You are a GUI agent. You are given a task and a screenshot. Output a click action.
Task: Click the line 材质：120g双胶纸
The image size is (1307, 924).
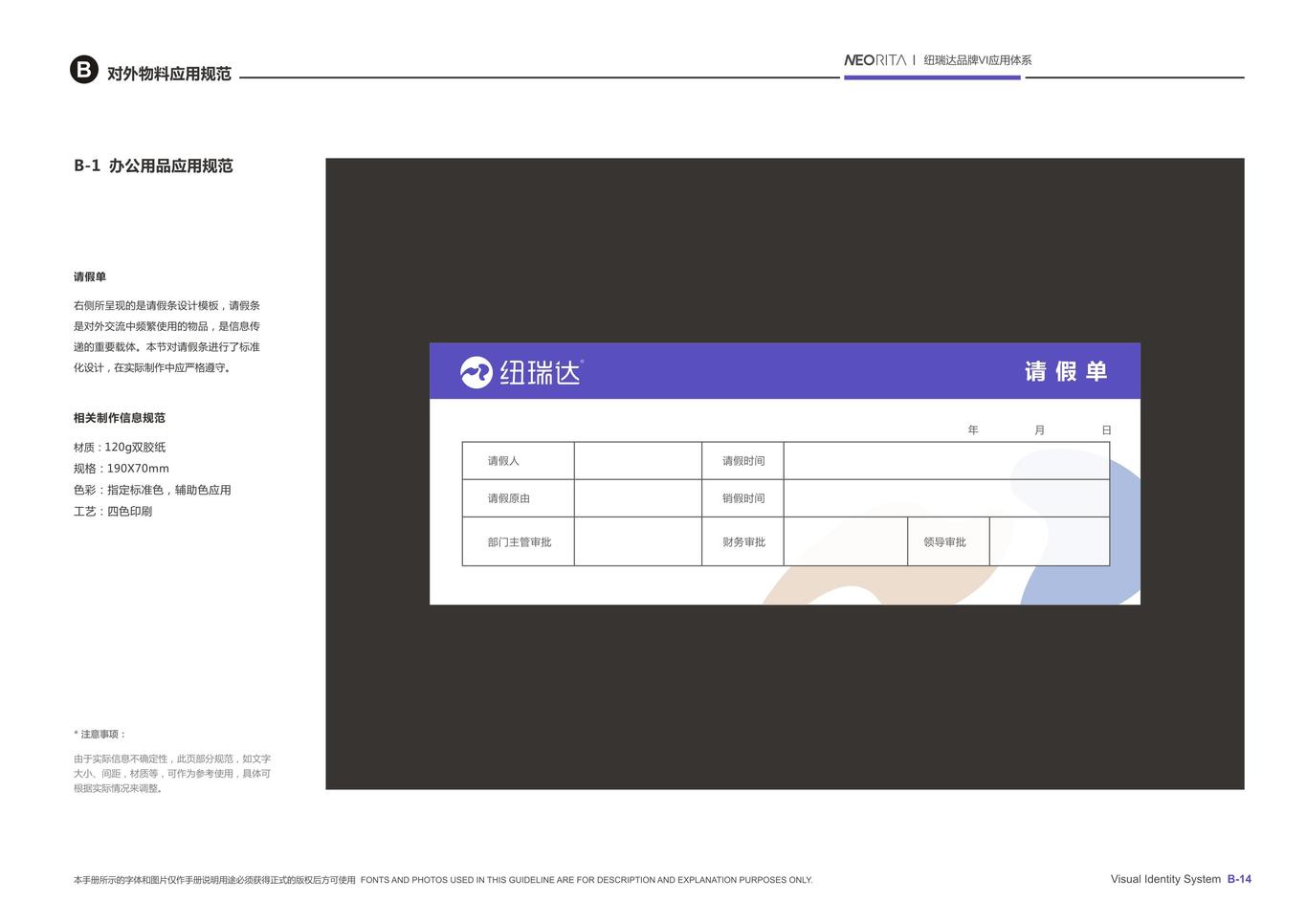(120, 448)
